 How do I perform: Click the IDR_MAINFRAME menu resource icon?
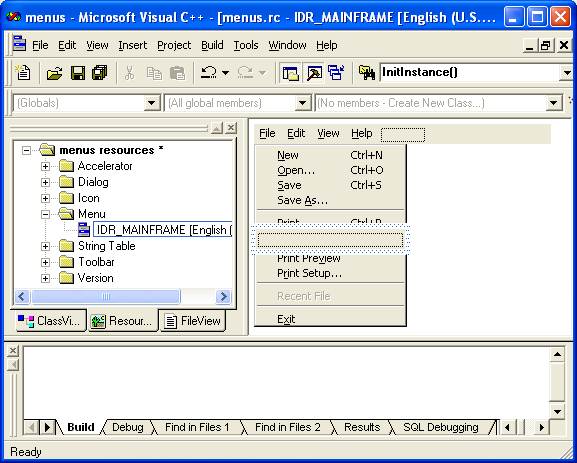click(84, 230)
